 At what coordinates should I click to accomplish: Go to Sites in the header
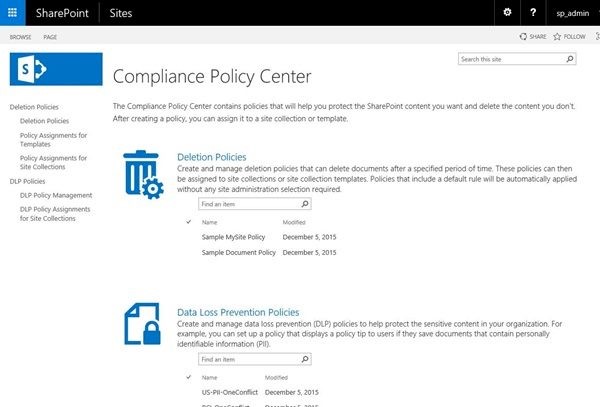tap(121, 13)
